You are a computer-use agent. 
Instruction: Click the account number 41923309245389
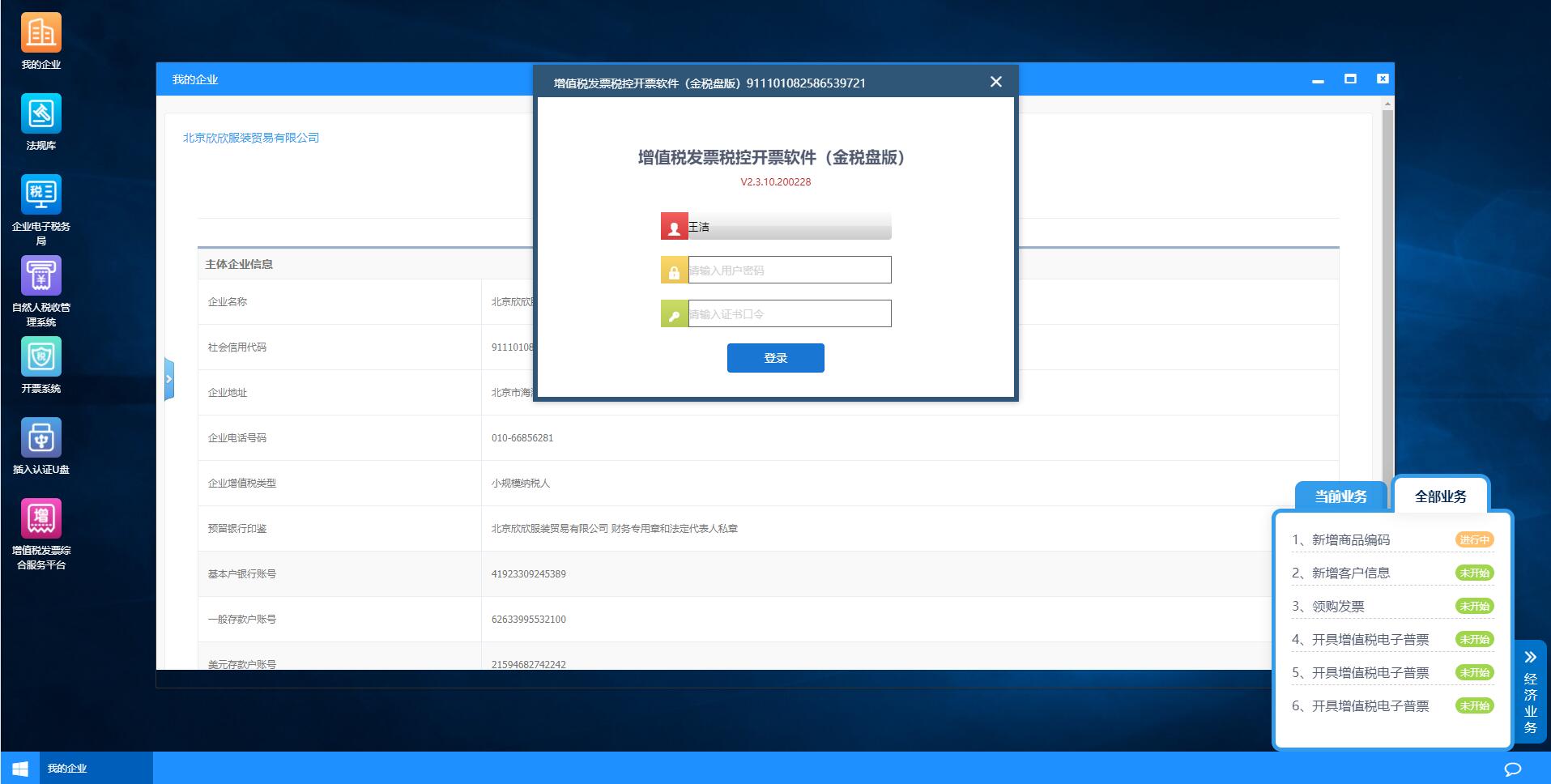(528, 573)
